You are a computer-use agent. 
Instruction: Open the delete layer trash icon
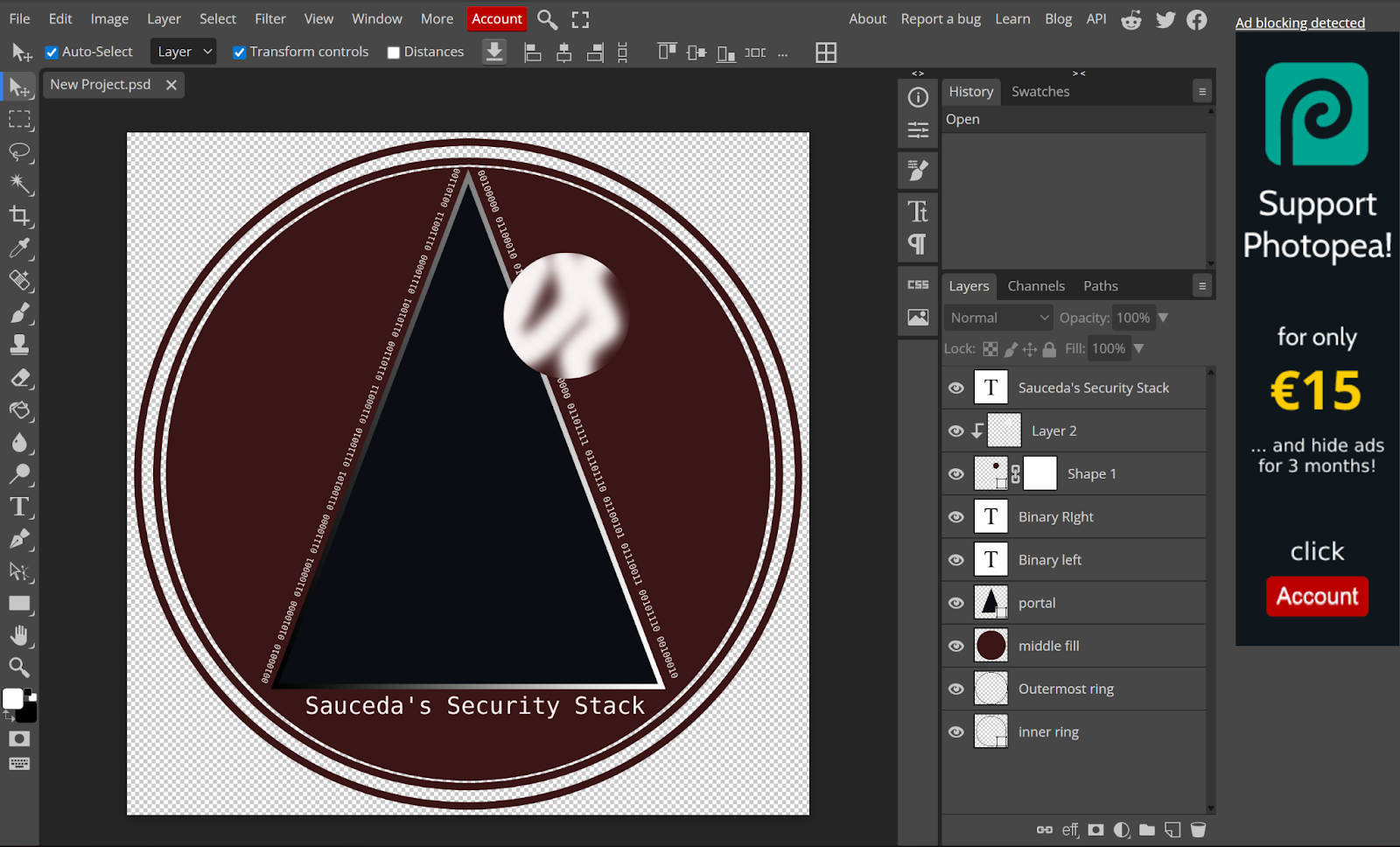click(x=1198, y=829)
